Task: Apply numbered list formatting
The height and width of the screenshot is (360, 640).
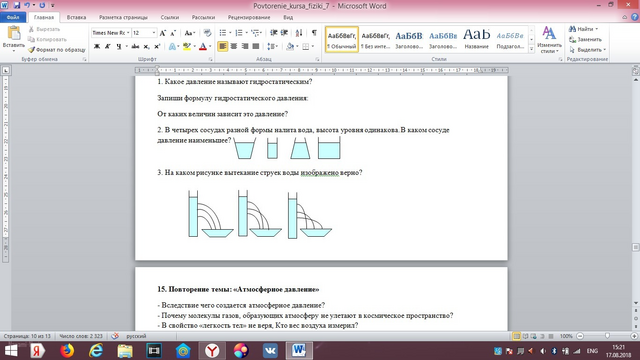Action: tap(239, 33)
